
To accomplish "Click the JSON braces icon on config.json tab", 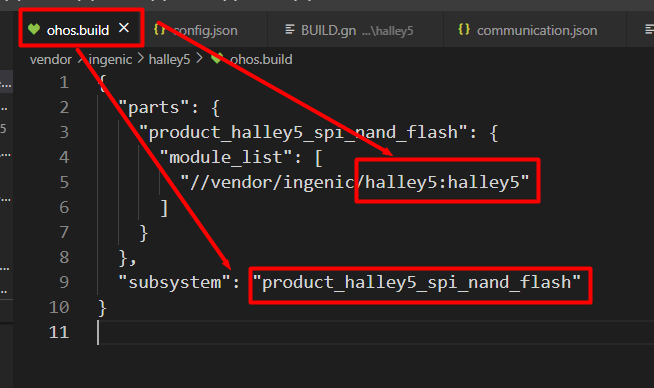I will 160,29.
